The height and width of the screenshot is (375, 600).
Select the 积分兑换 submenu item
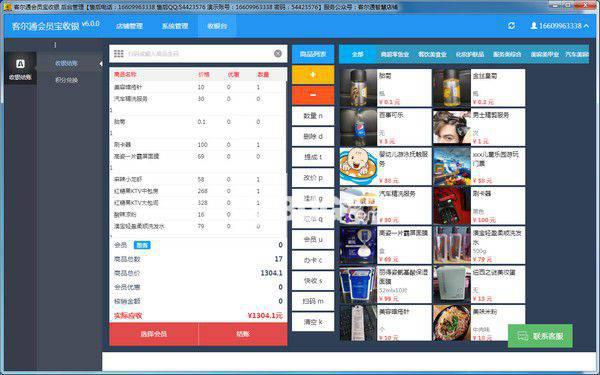click(x=66, y=80)
